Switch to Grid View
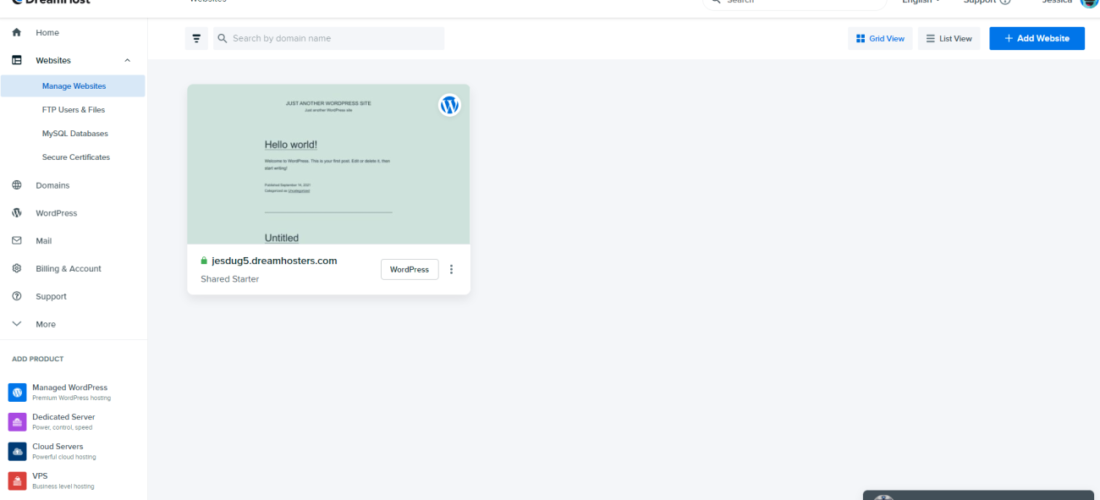The width and height of the screenshot is (1100, 500). pyautogui.click(x=880, y=39)
